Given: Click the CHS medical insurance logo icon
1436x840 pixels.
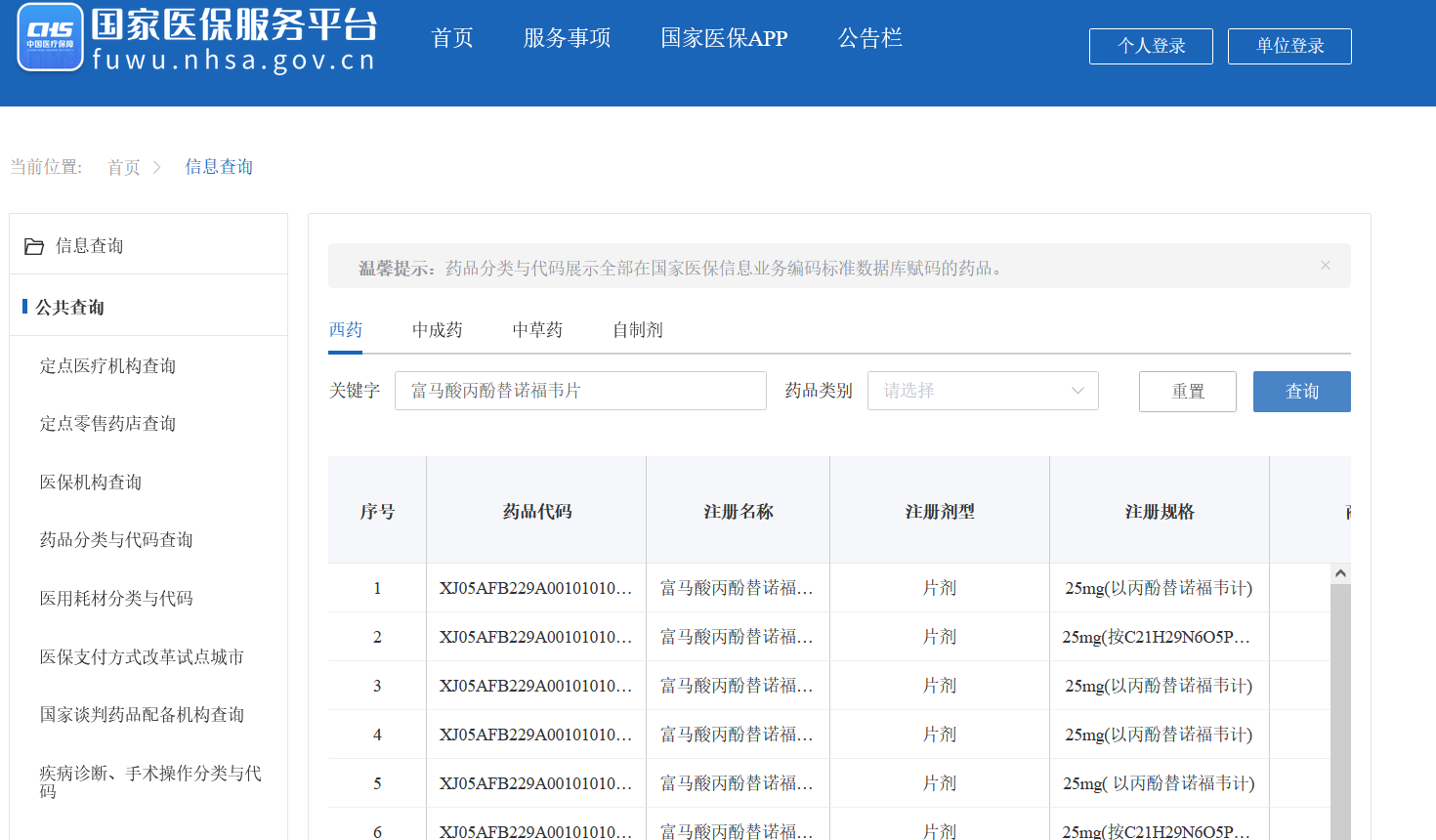Looking at the screenshot, I should 51,38.
